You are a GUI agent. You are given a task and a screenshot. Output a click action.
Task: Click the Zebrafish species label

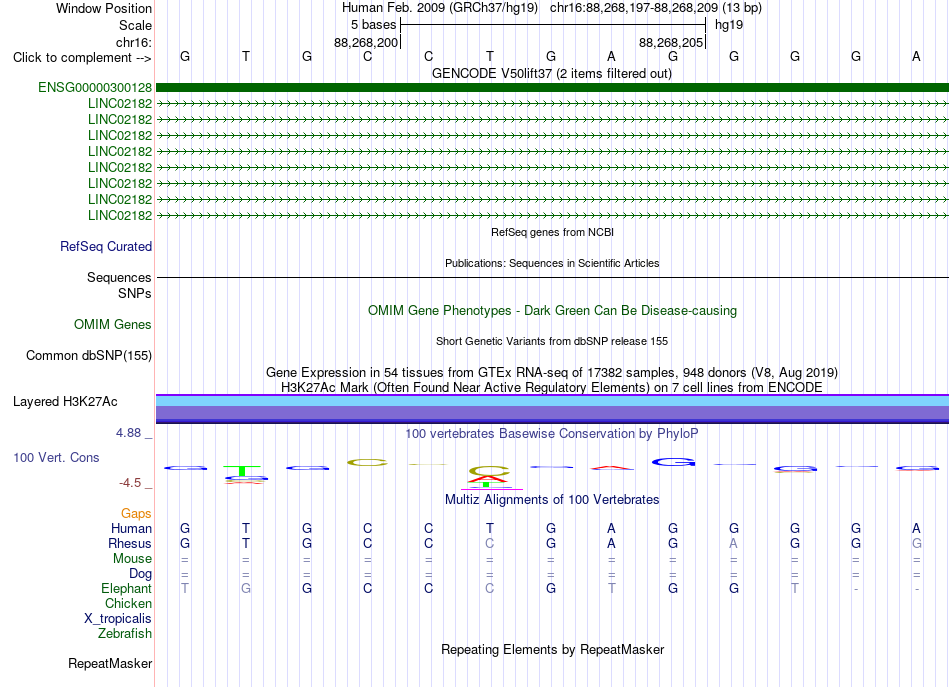coord(125,634)
